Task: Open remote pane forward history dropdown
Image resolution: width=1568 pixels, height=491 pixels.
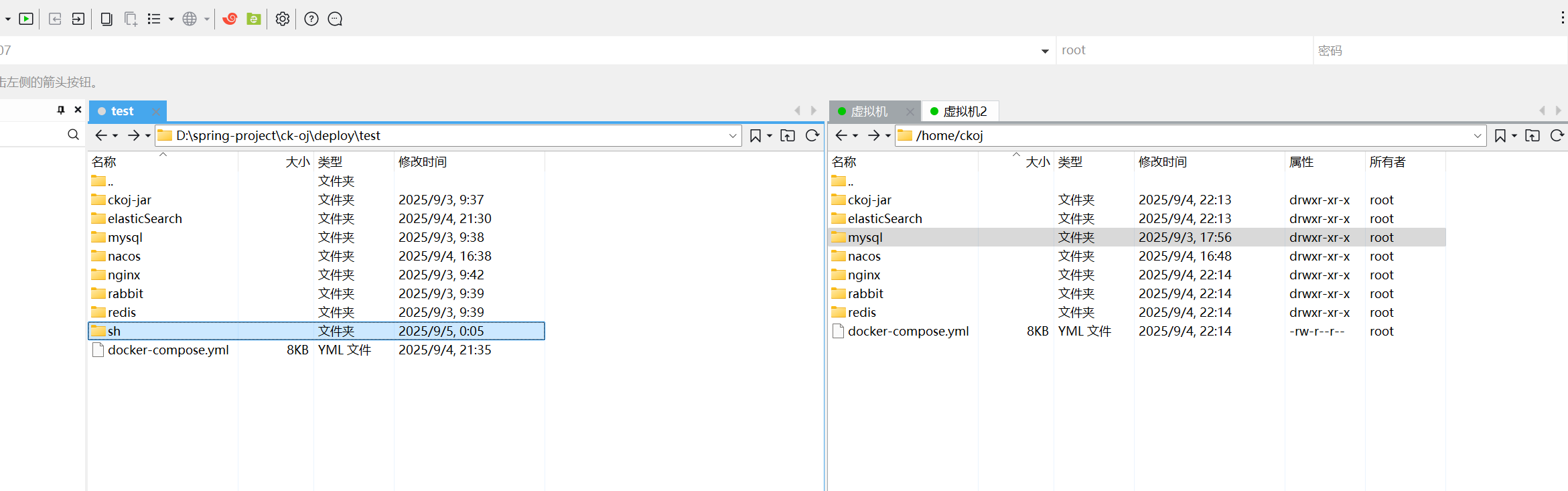Action: 888,136
